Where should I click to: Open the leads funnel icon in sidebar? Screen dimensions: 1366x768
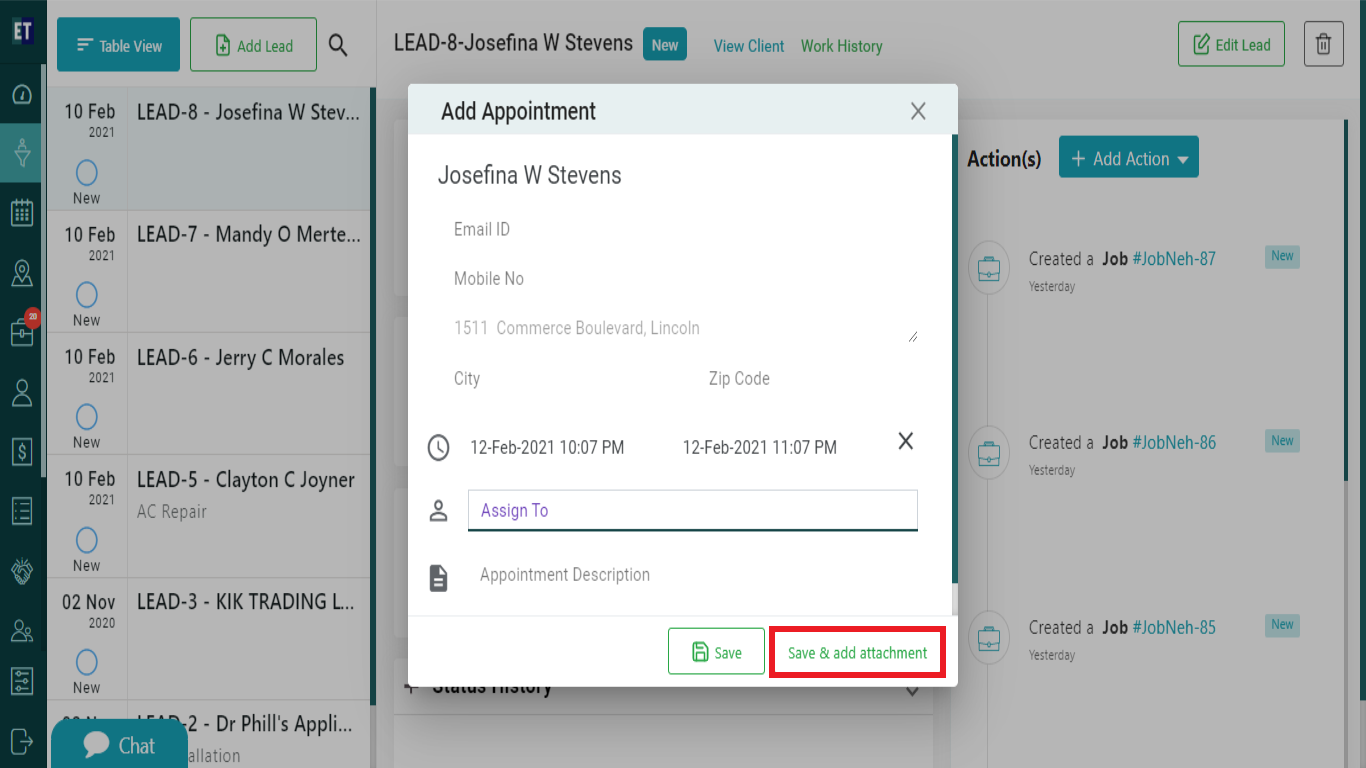pyautogui.click(x=22, y=153)
